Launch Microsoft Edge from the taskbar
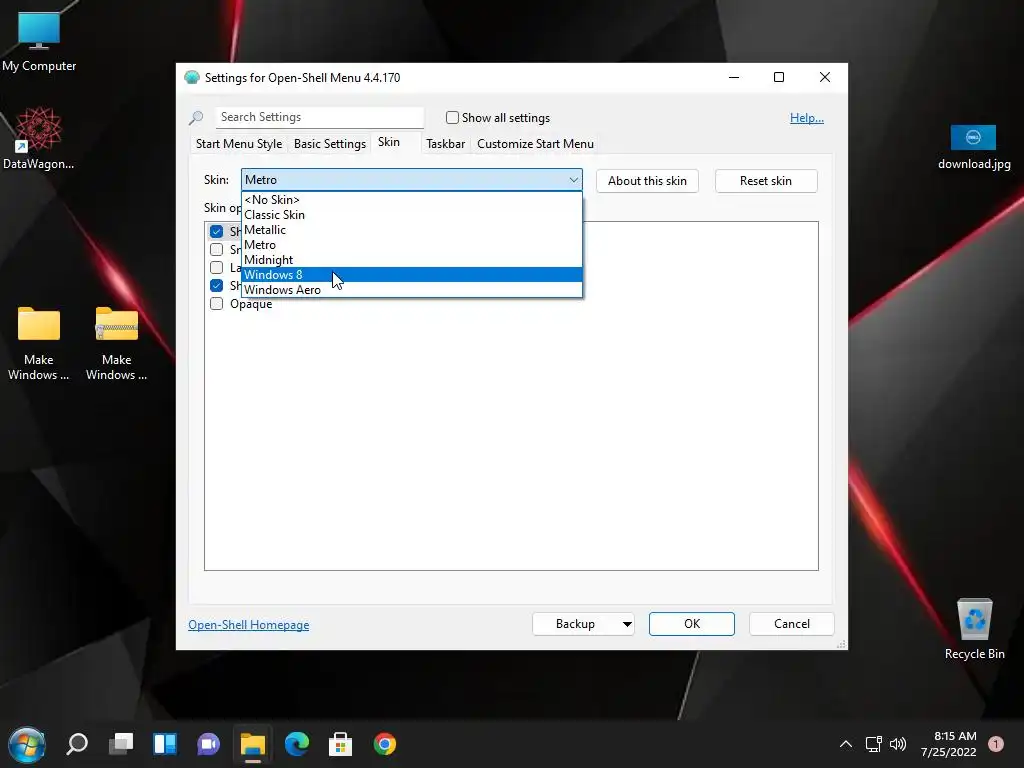 point(297,744)
